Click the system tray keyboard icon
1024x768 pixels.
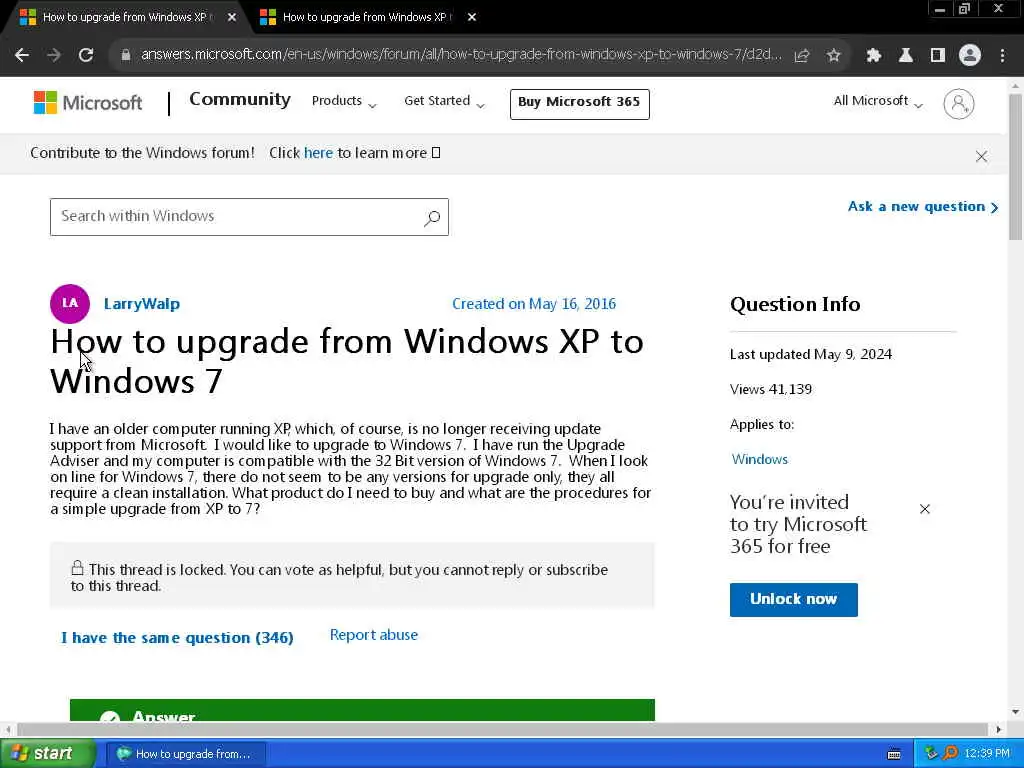tap(894, 754)
